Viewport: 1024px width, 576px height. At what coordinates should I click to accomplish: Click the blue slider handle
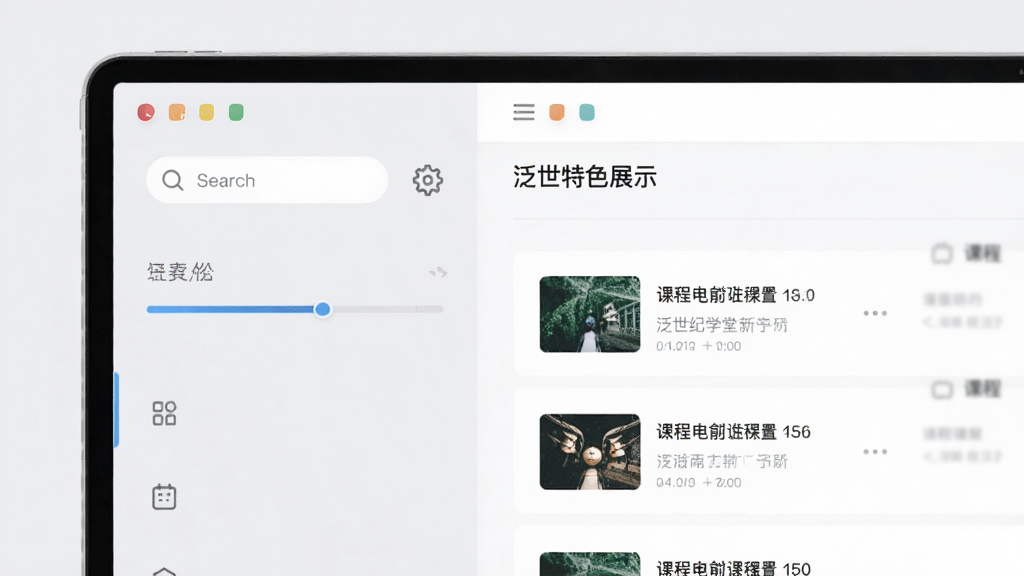pos(322,309)
